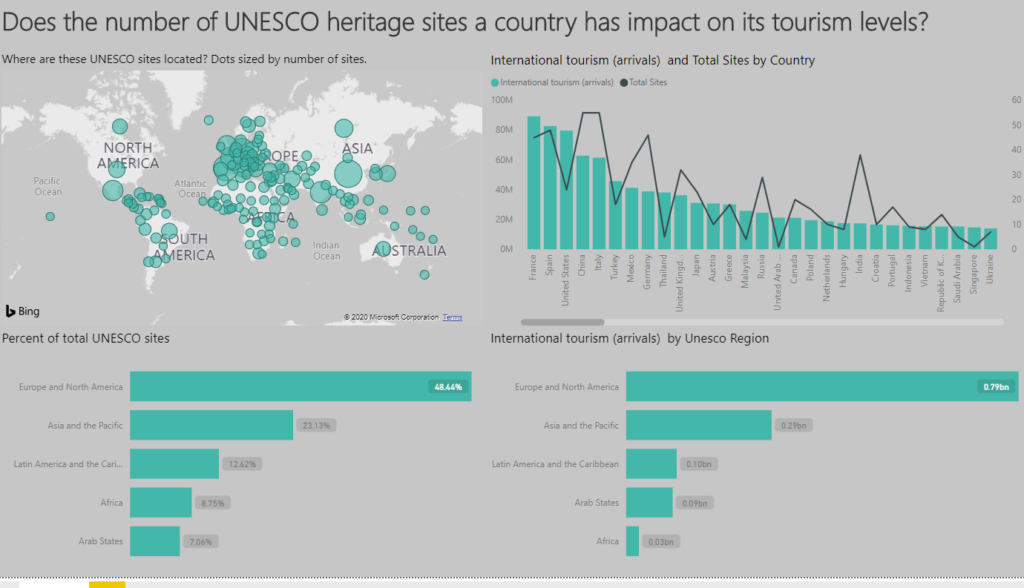This screenshot has height=588, width=1024.
Task: Click the 0.09bn data label
Action: (x=695, y=503)
